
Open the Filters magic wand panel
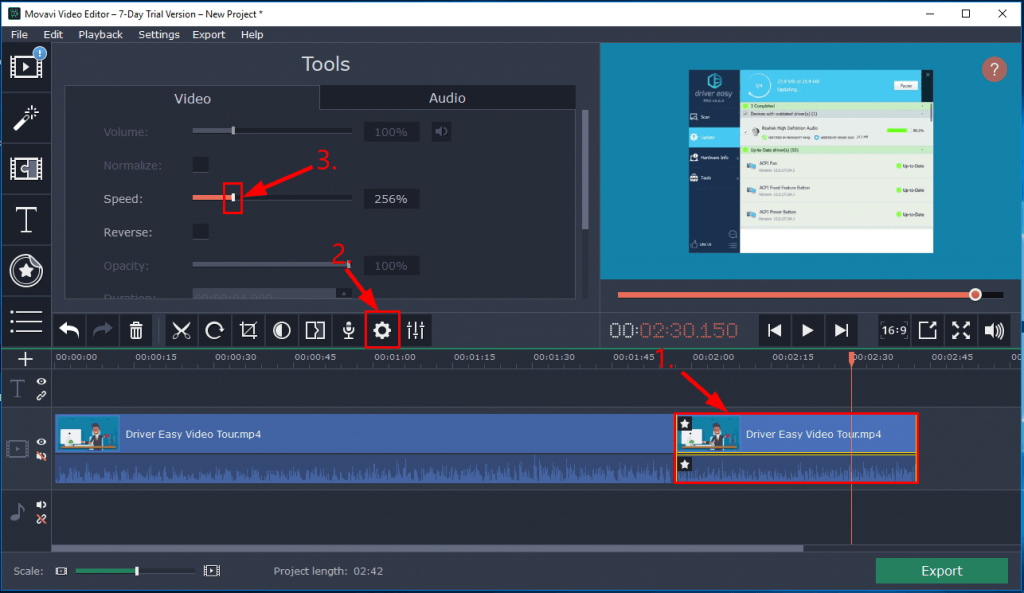26,118
